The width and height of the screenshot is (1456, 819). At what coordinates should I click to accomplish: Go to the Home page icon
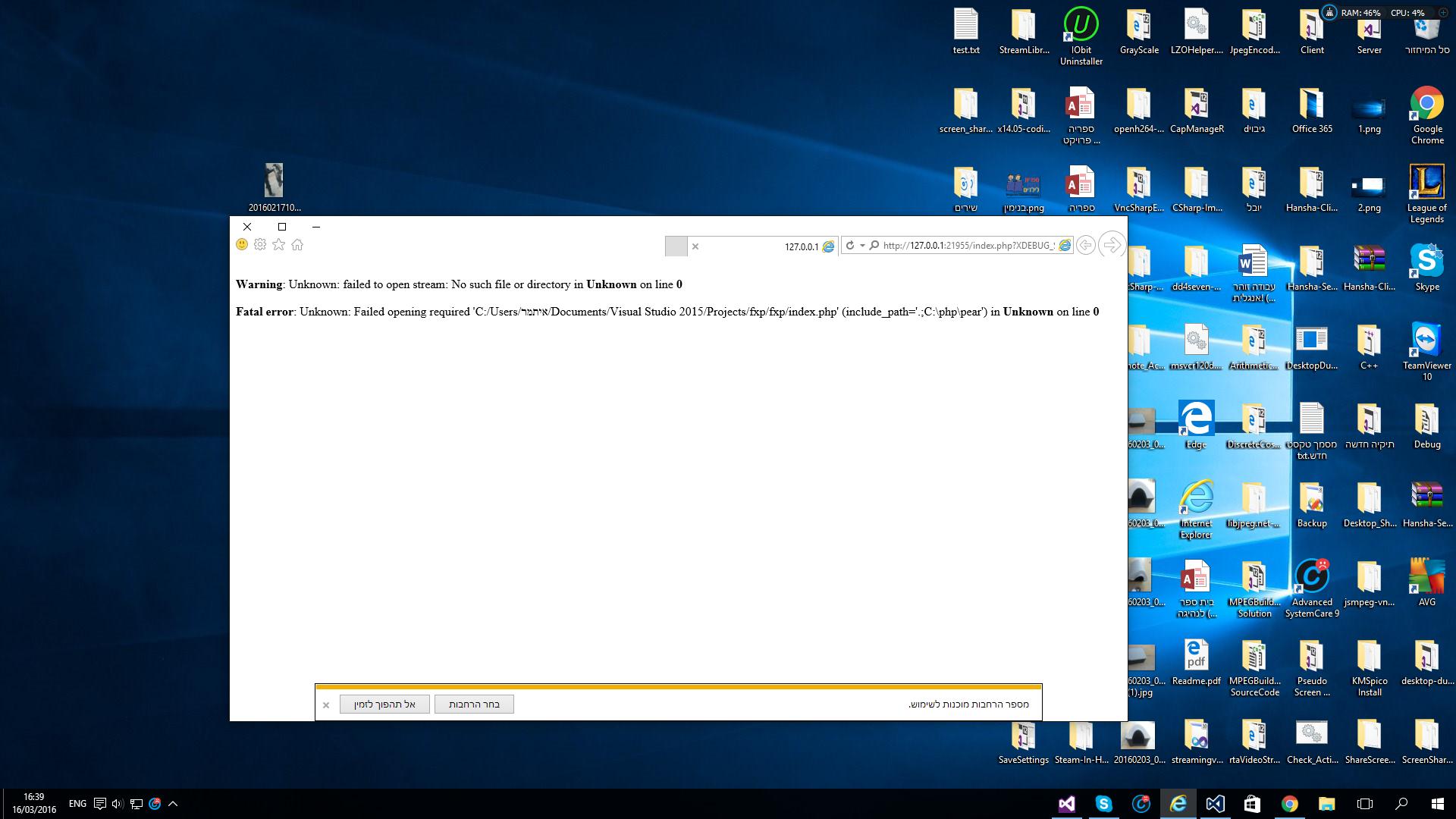[x=297, y=244]
